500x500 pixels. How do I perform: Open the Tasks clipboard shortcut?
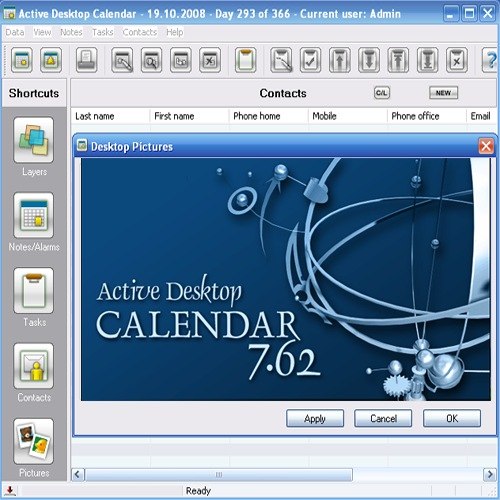tap(33, 290)
